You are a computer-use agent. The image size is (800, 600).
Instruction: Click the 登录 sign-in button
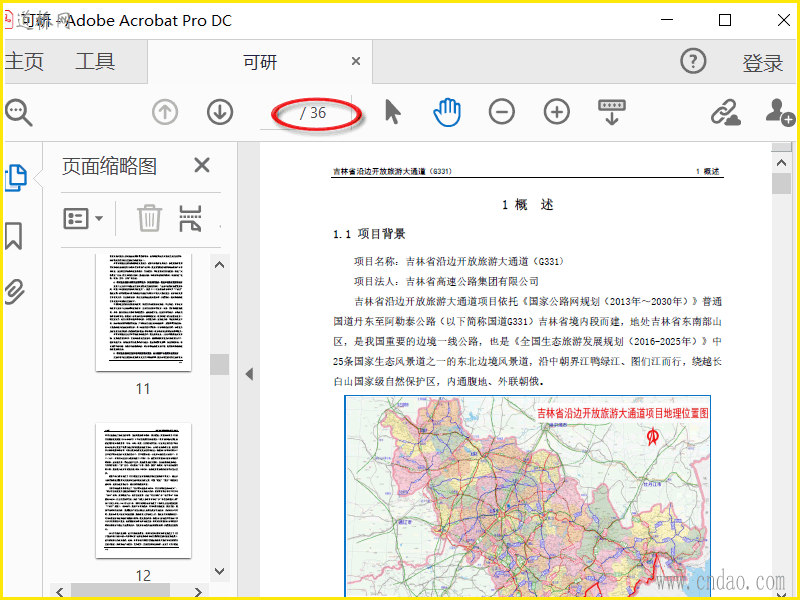pyautogui.click(x=762, y=63)
